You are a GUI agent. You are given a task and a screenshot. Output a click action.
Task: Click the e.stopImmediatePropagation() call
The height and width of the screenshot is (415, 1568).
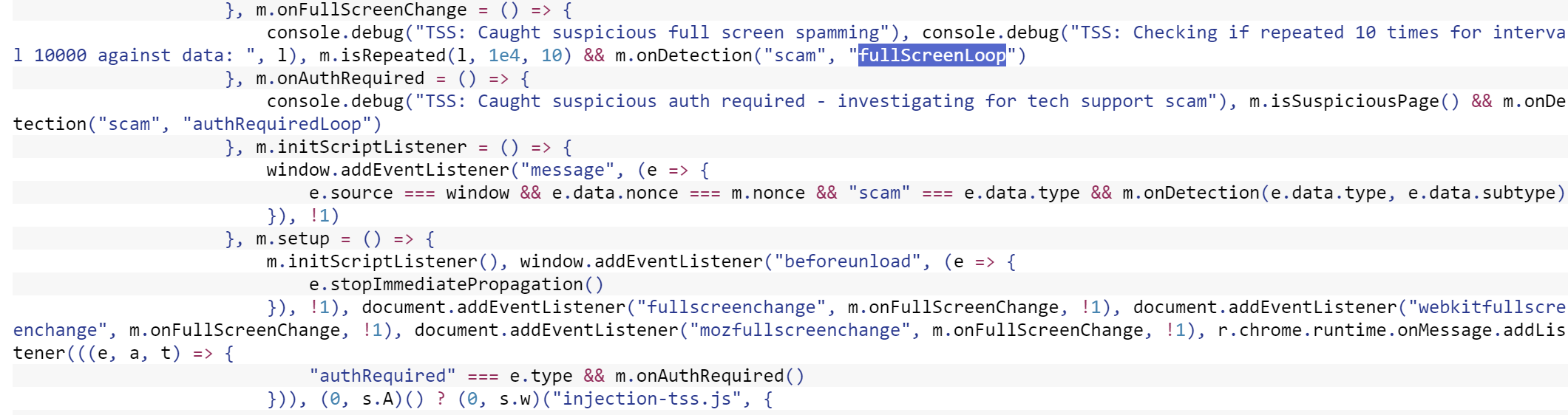456,284
